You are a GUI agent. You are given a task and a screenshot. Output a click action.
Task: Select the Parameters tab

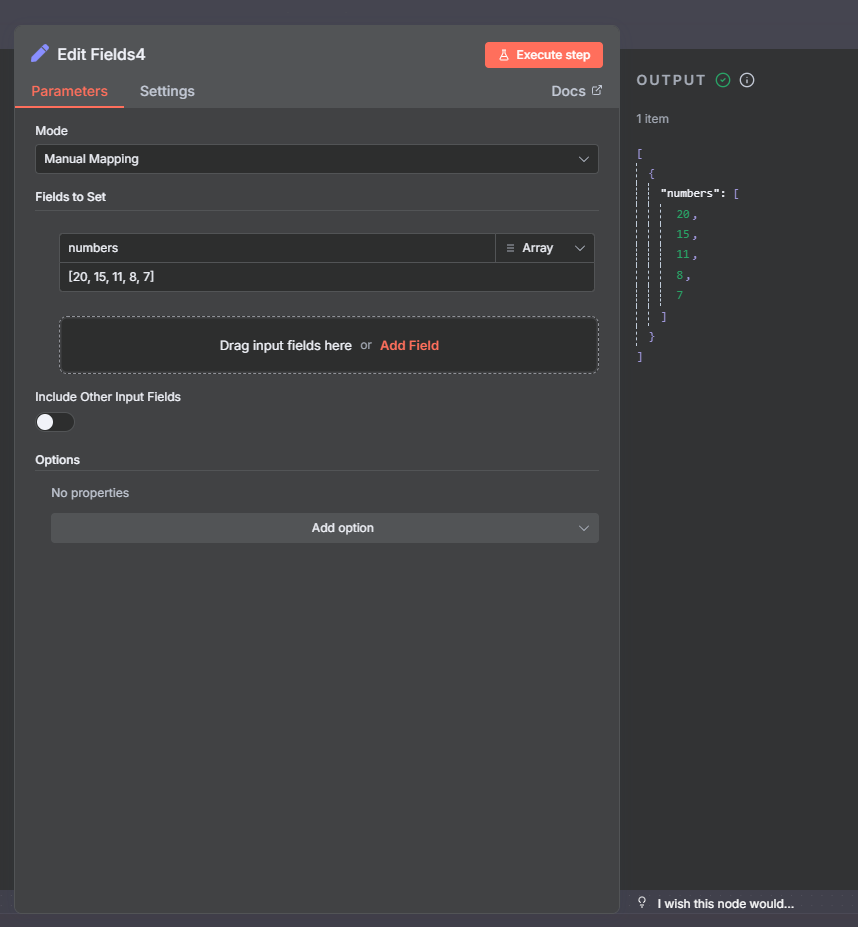pyautogui.click(x=69, y=91)
